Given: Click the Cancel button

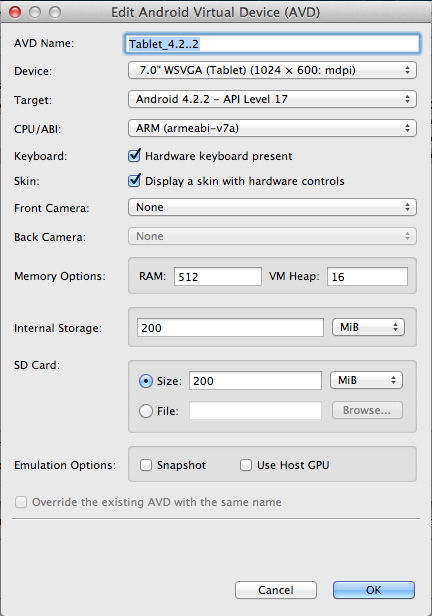Looking at the screenshot, I should click(x=276, y=590).
